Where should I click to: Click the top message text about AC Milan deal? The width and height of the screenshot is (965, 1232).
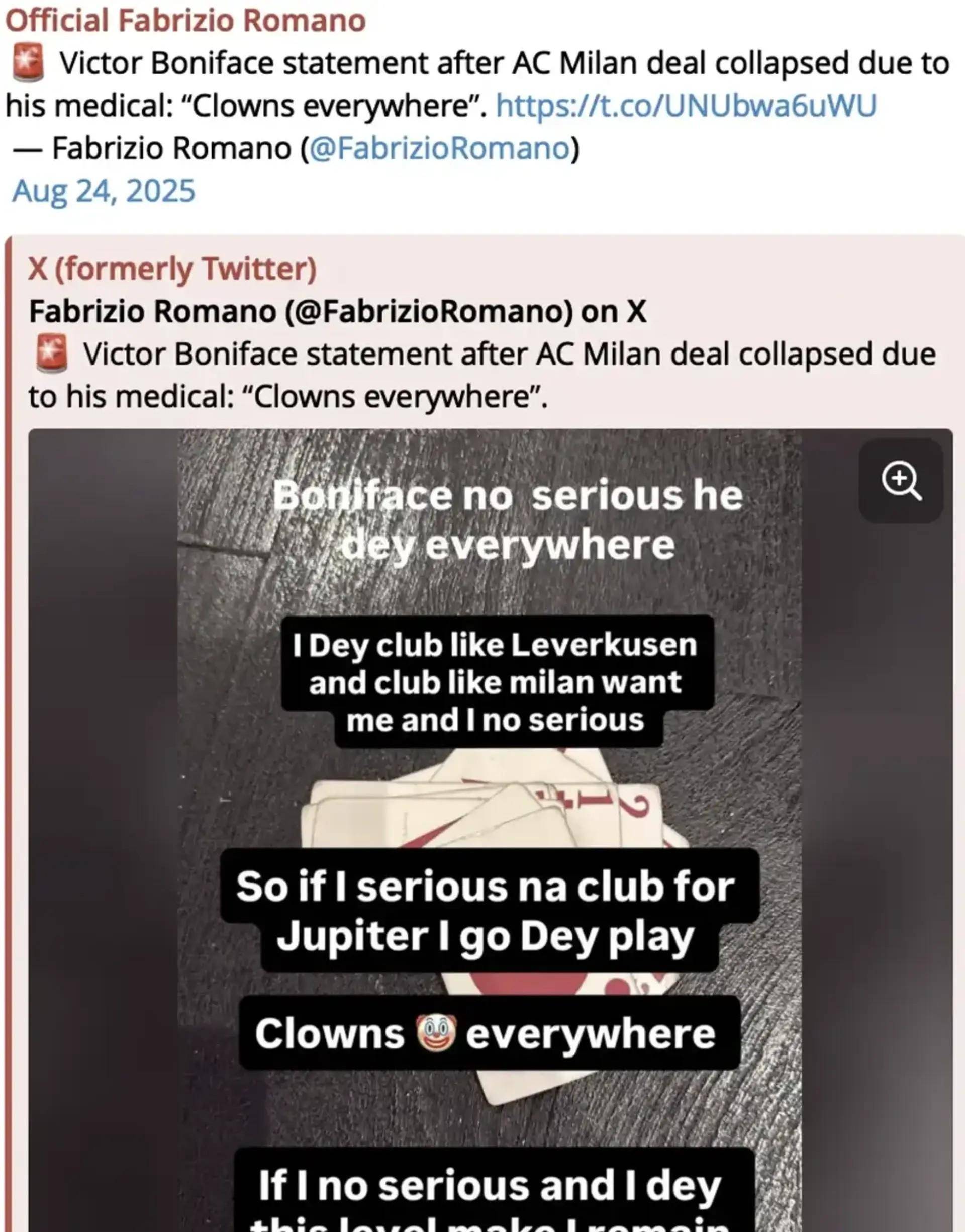[x=503, y=64]
